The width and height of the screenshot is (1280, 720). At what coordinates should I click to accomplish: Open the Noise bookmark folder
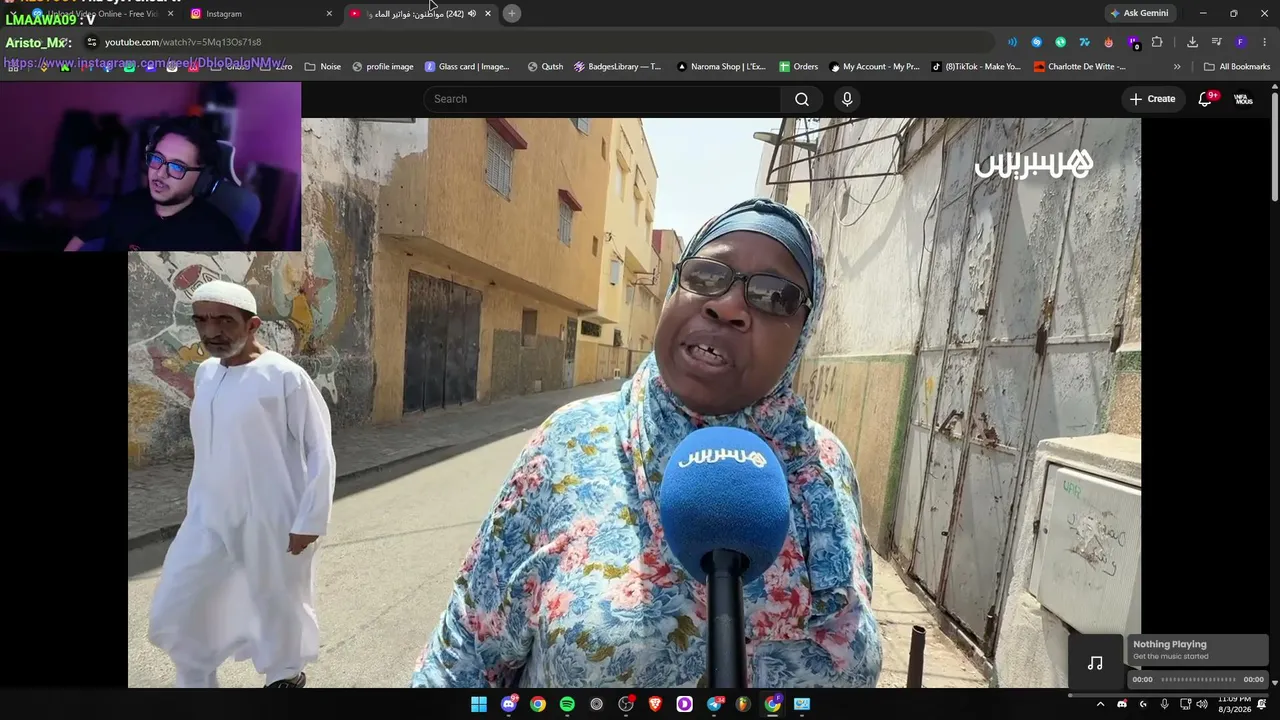coord(323,67)
